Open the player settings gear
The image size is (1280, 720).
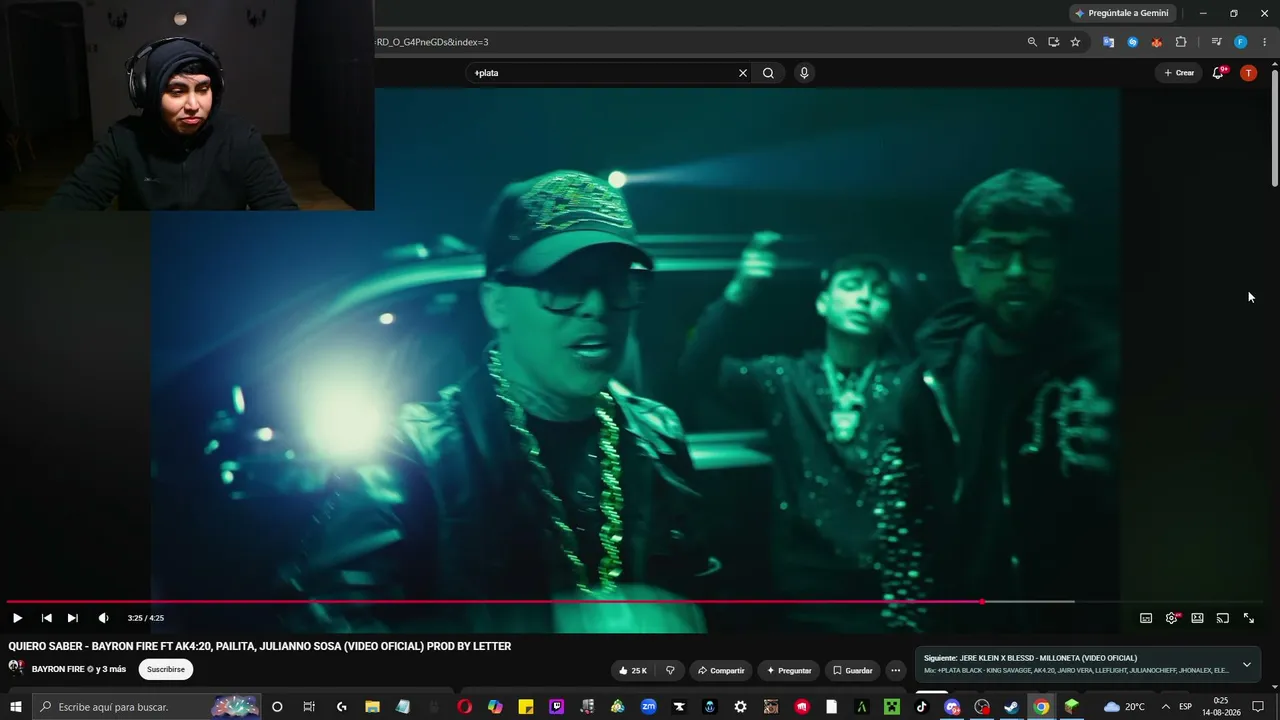(x=1172, y=618)
